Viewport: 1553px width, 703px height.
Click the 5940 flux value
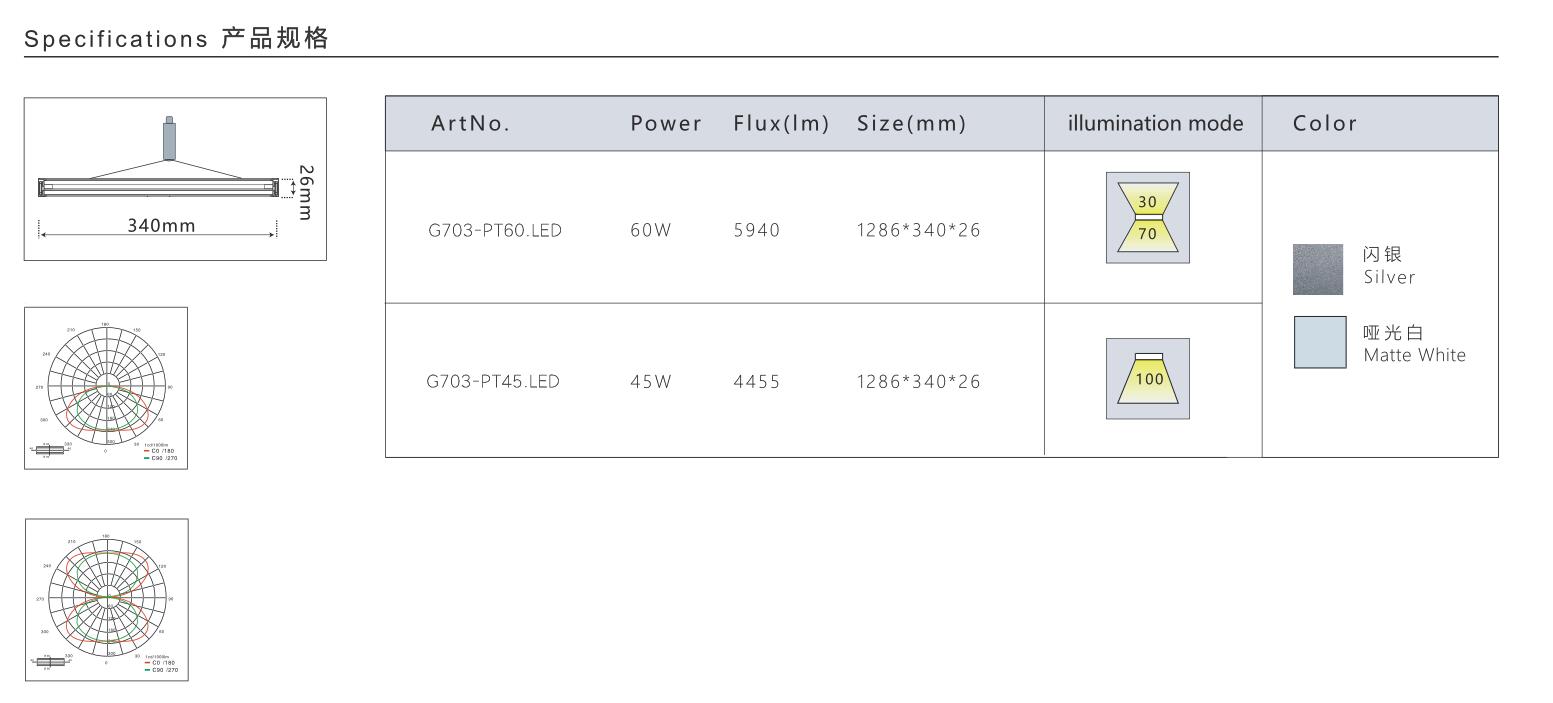click(756, 231)
